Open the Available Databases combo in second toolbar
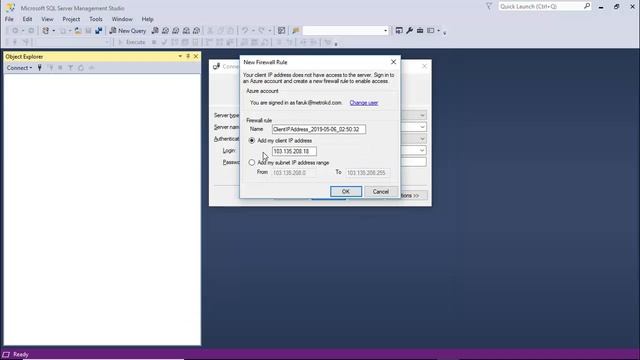 click(x=73, y=42)
